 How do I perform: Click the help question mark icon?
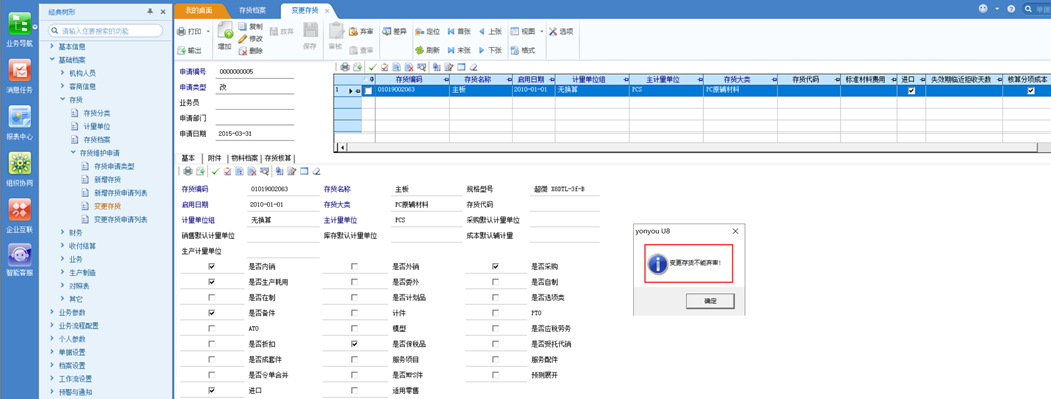point(1011,9)
